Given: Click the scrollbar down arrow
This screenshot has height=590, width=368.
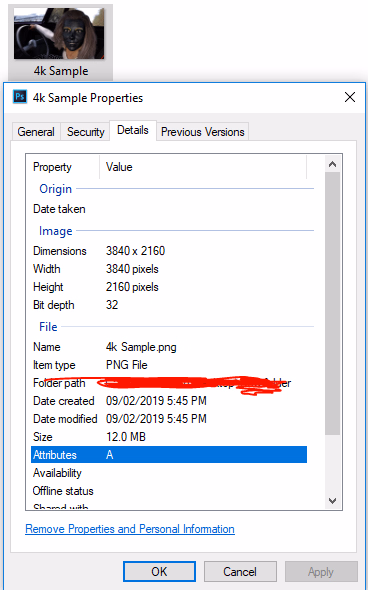Looking at the screenshot, I should pos(332,500).
